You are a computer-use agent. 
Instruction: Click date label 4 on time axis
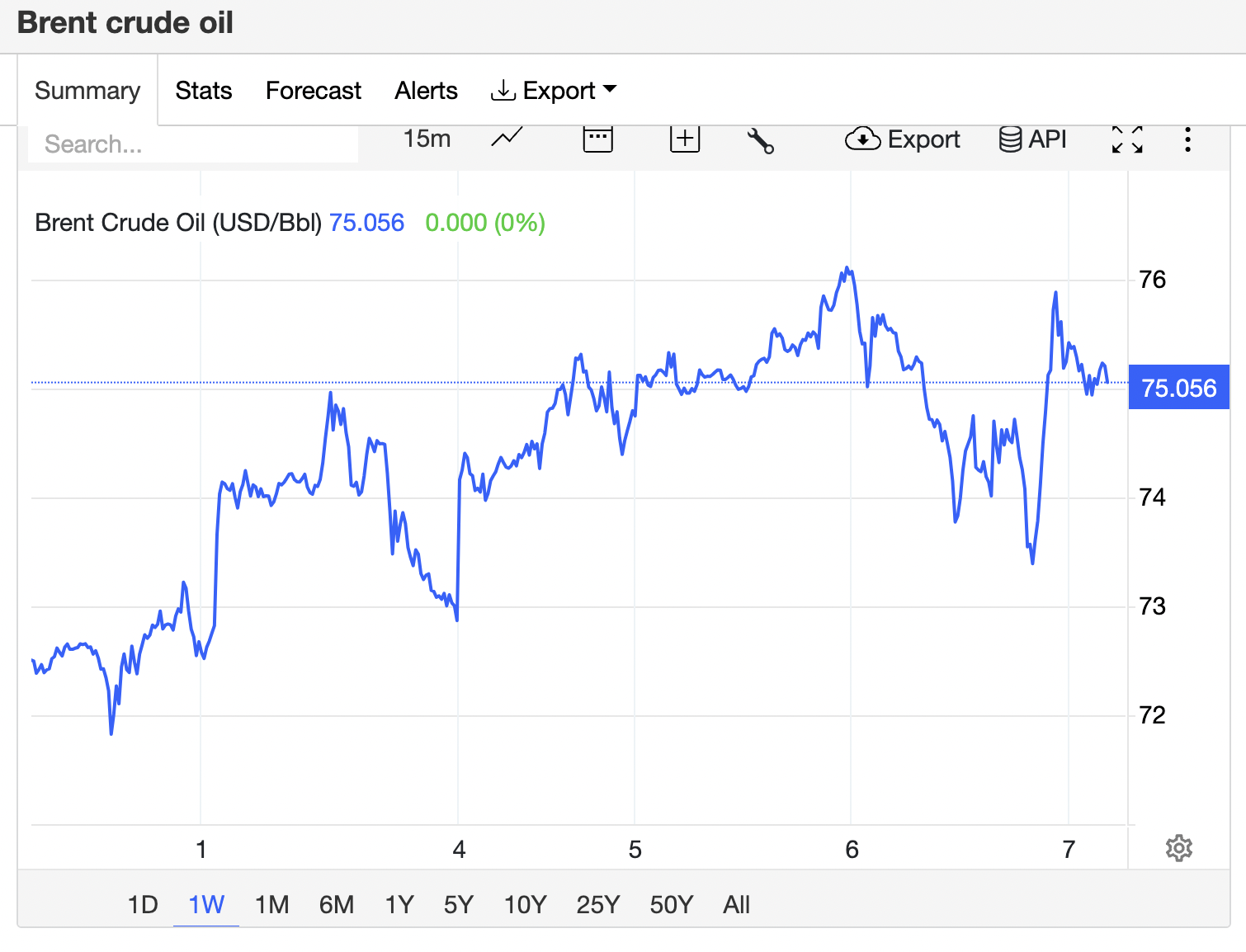click(459, 850)
